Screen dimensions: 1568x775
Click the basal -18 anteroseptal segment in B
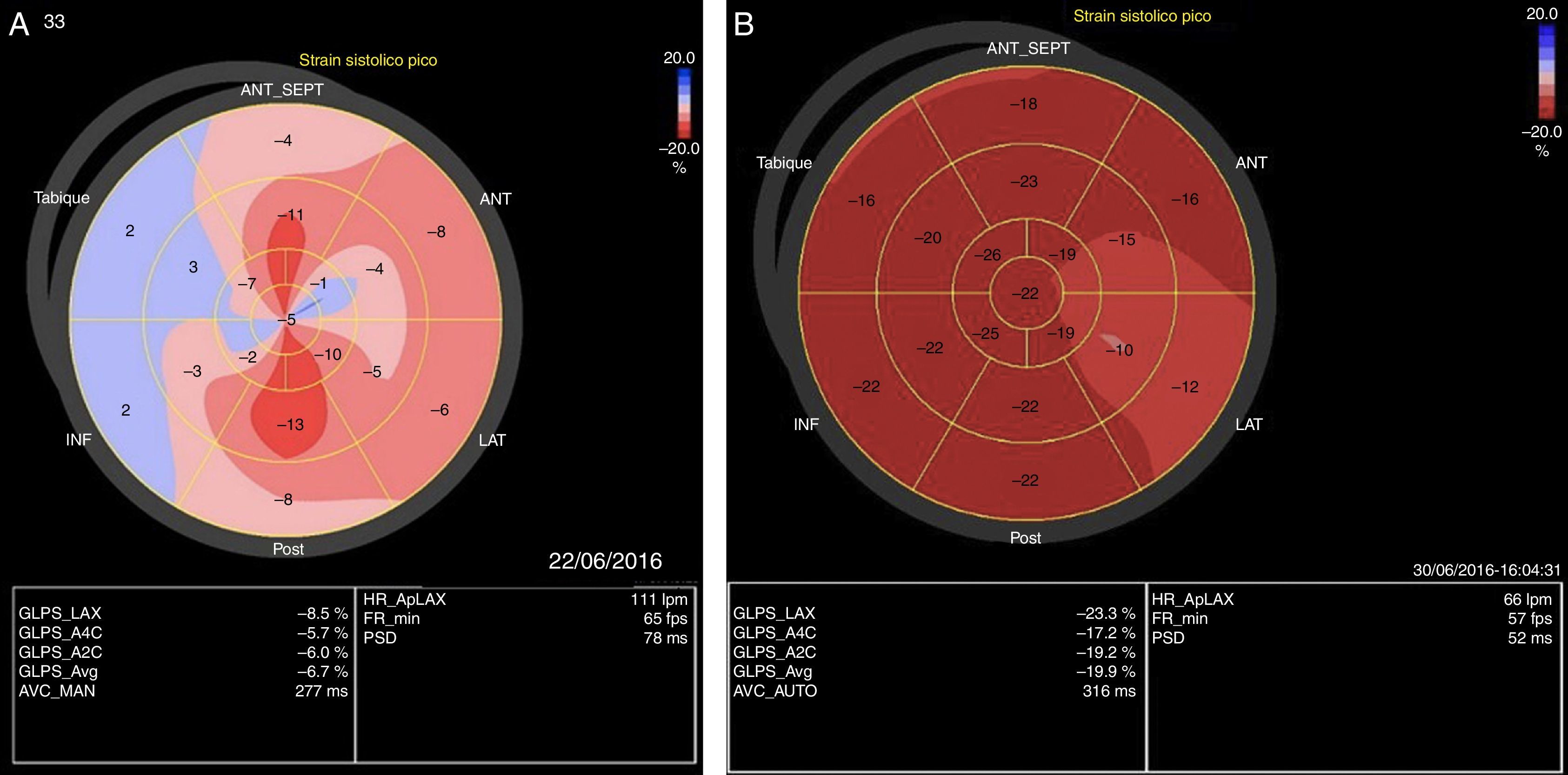(1023, 103)
